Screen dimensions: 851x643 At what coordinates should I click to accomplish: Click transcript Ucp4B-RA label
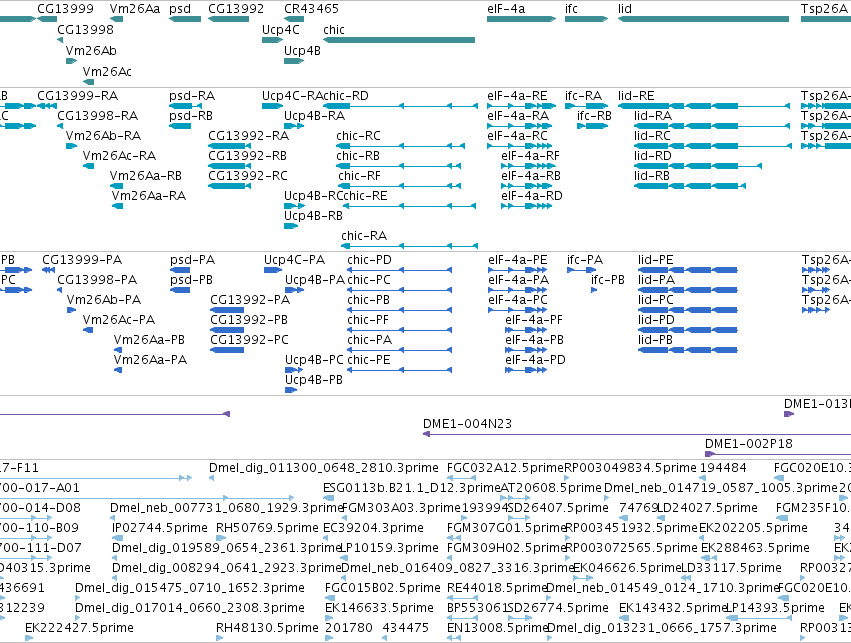click(315, 116)
